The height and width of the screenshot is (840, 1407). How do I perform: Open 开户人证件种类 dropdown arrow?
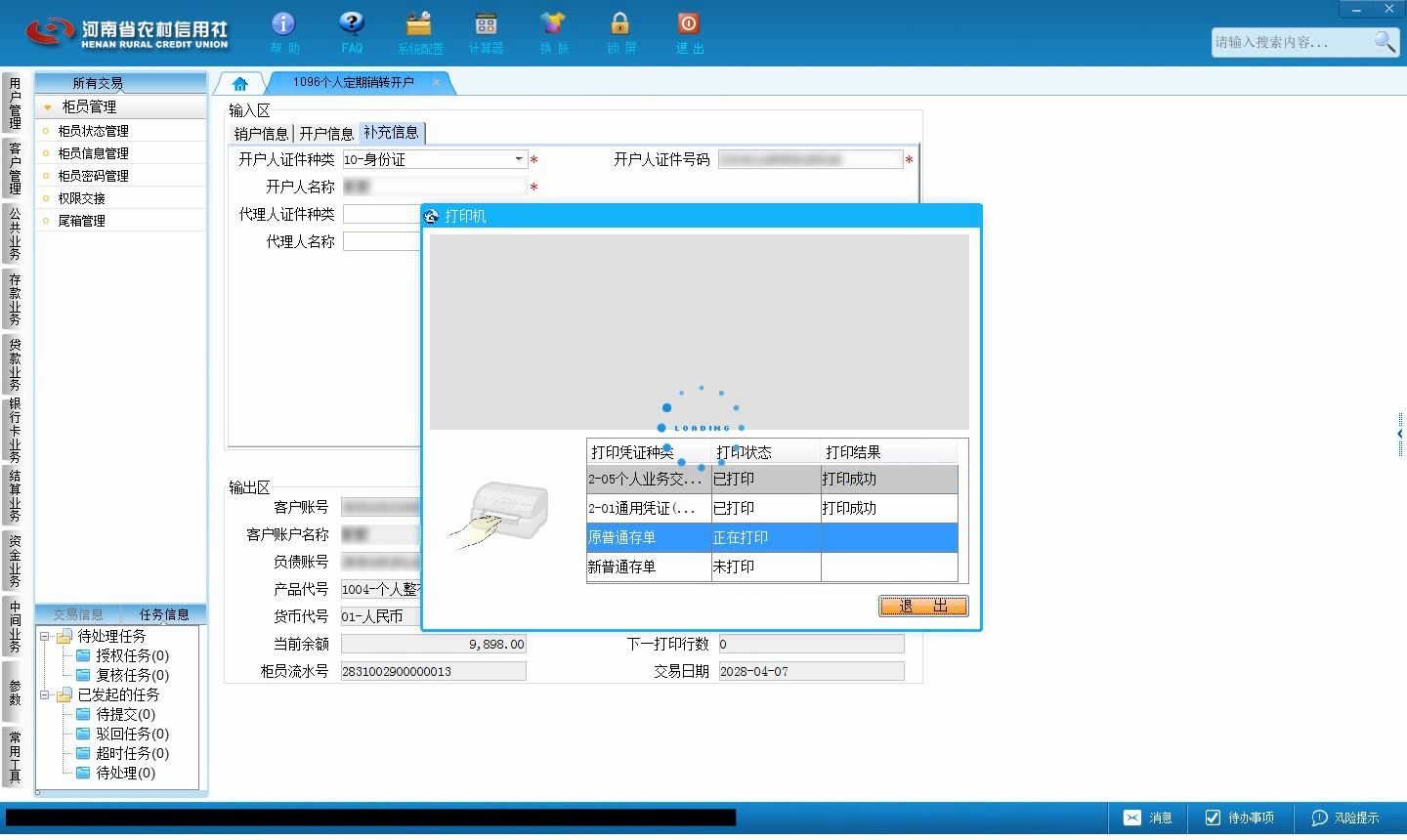point(519,159)
